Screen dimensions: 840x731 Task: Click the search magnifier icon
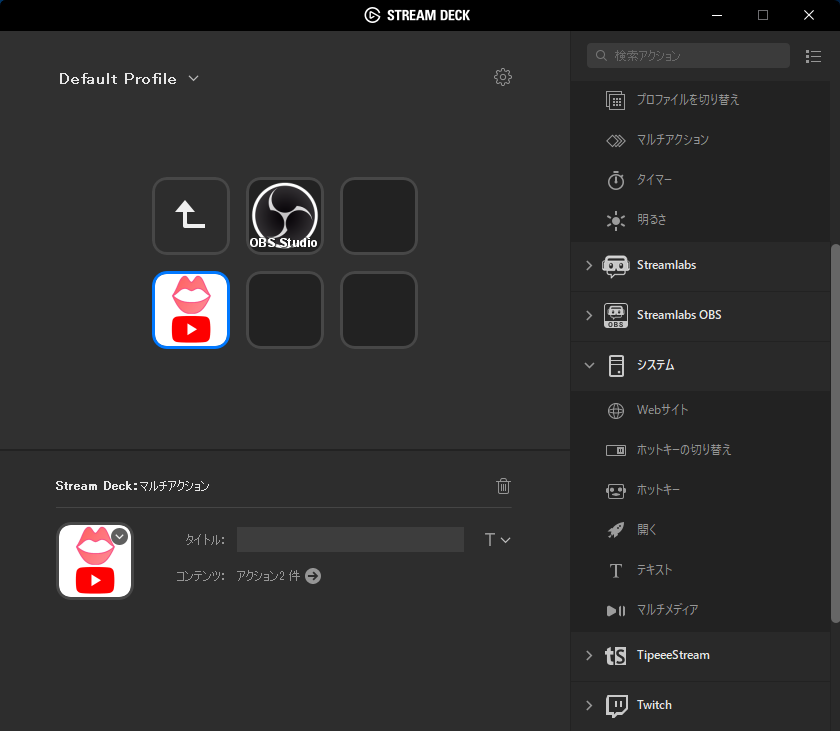click(601, 56)
